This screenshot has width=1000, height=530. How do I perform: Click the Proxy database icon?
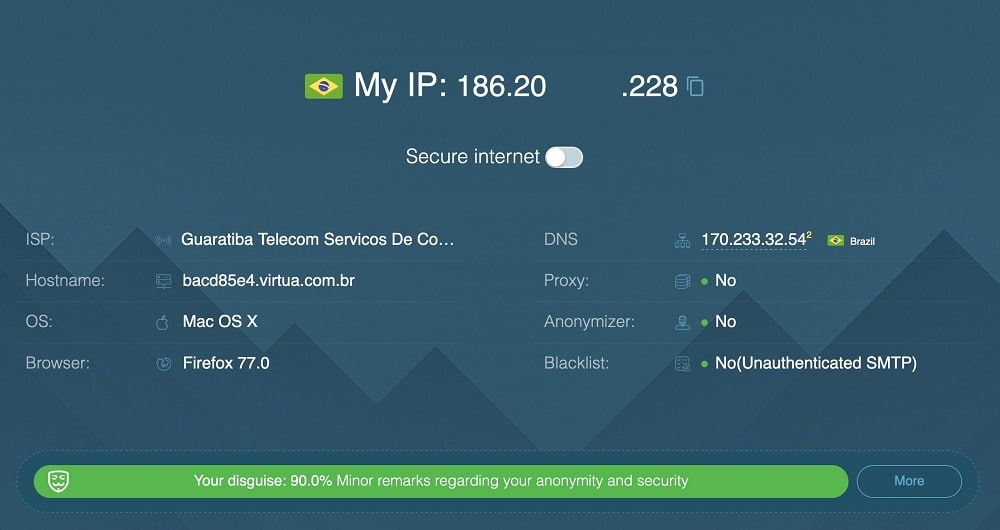tap(682, 281)
